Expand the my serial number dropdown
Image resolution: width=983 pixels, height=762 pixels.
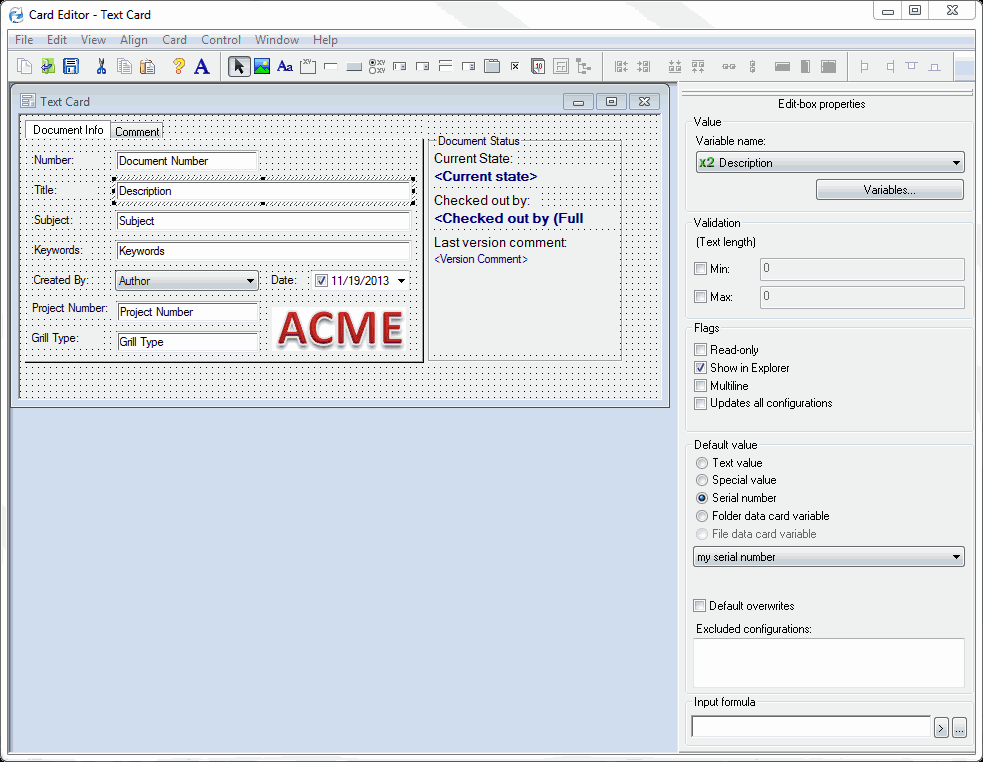(x=956, y=557)
